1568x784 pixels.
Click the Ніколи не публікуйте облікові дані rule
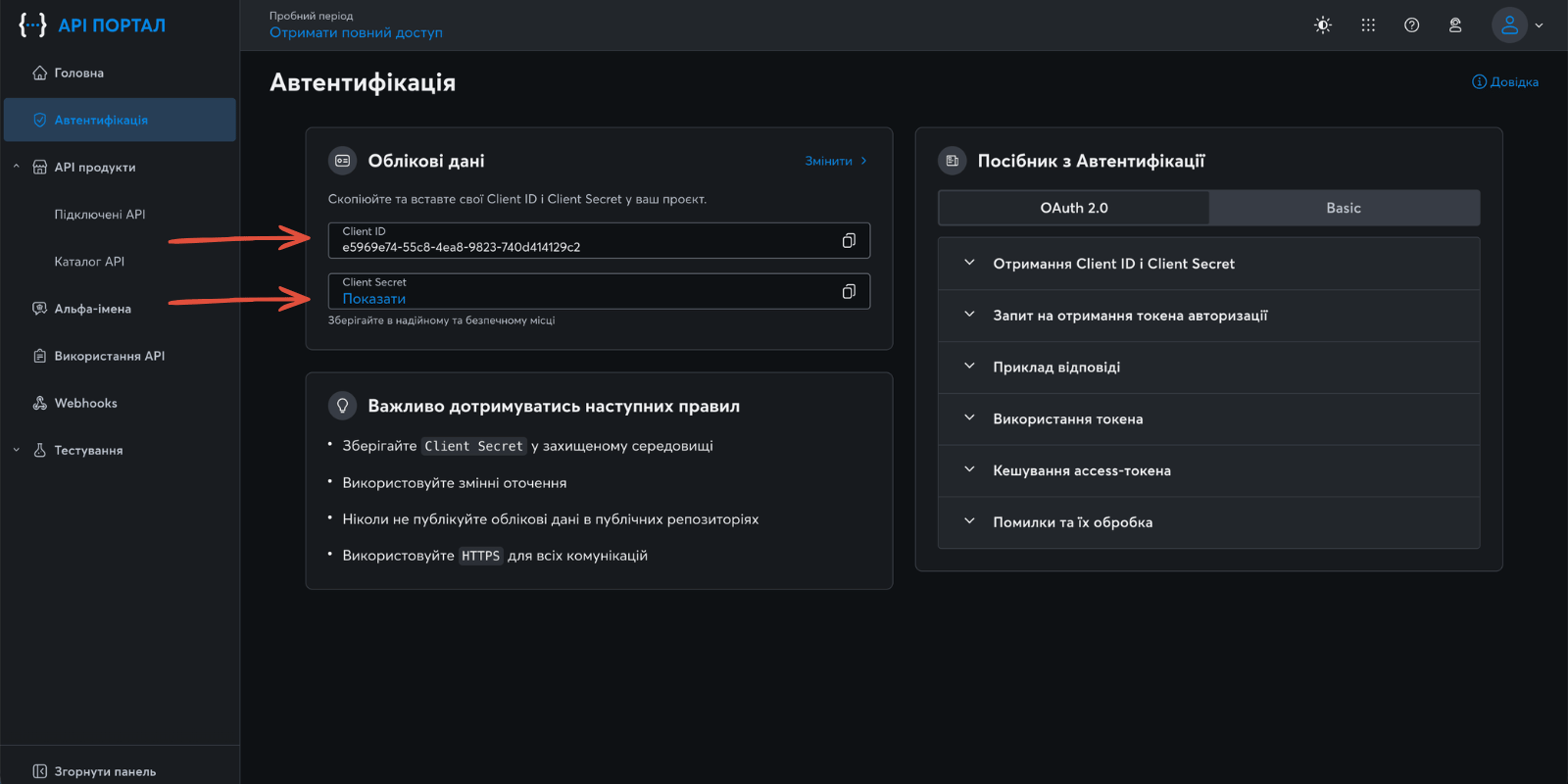tap(551, 519)
